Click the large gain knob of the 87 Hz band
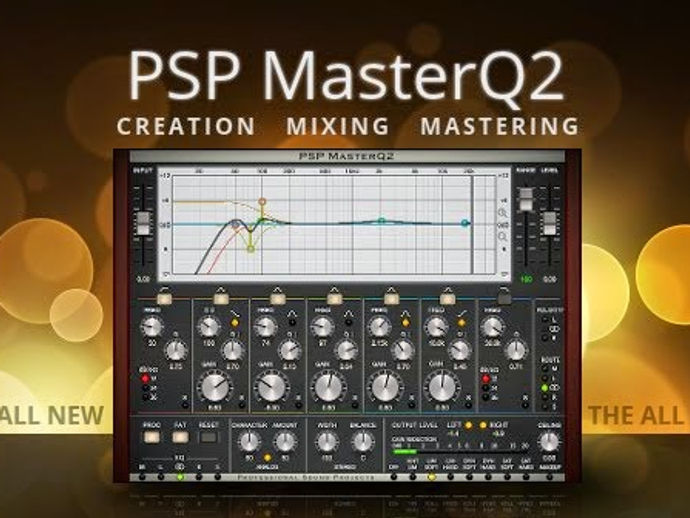 click(328, 387)
